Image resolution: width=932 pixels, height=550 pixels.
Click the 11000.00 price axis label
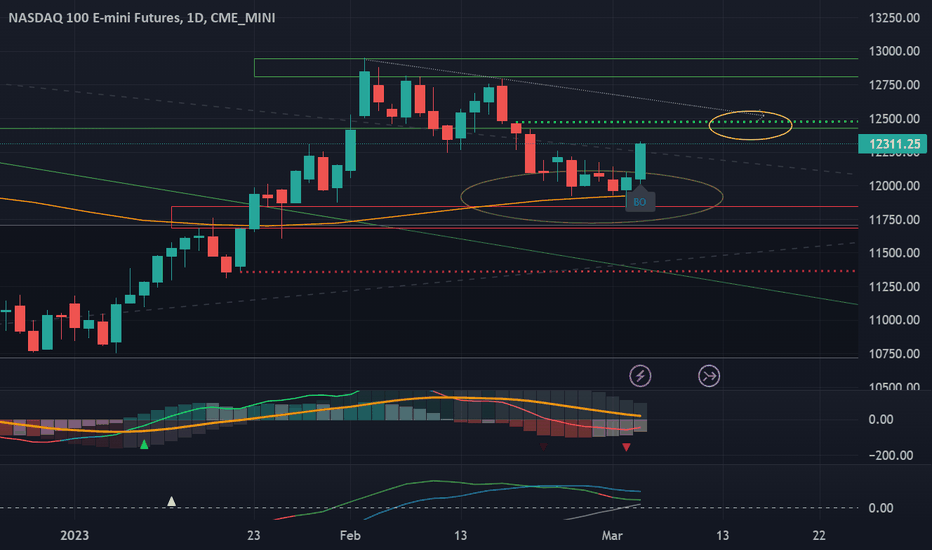tap(894, 320)
